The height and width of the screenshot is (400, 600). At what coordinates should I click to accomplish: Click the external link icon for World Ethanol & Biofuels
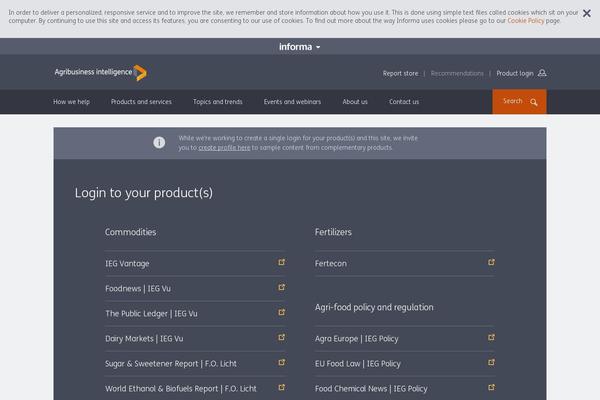(282, 387)
